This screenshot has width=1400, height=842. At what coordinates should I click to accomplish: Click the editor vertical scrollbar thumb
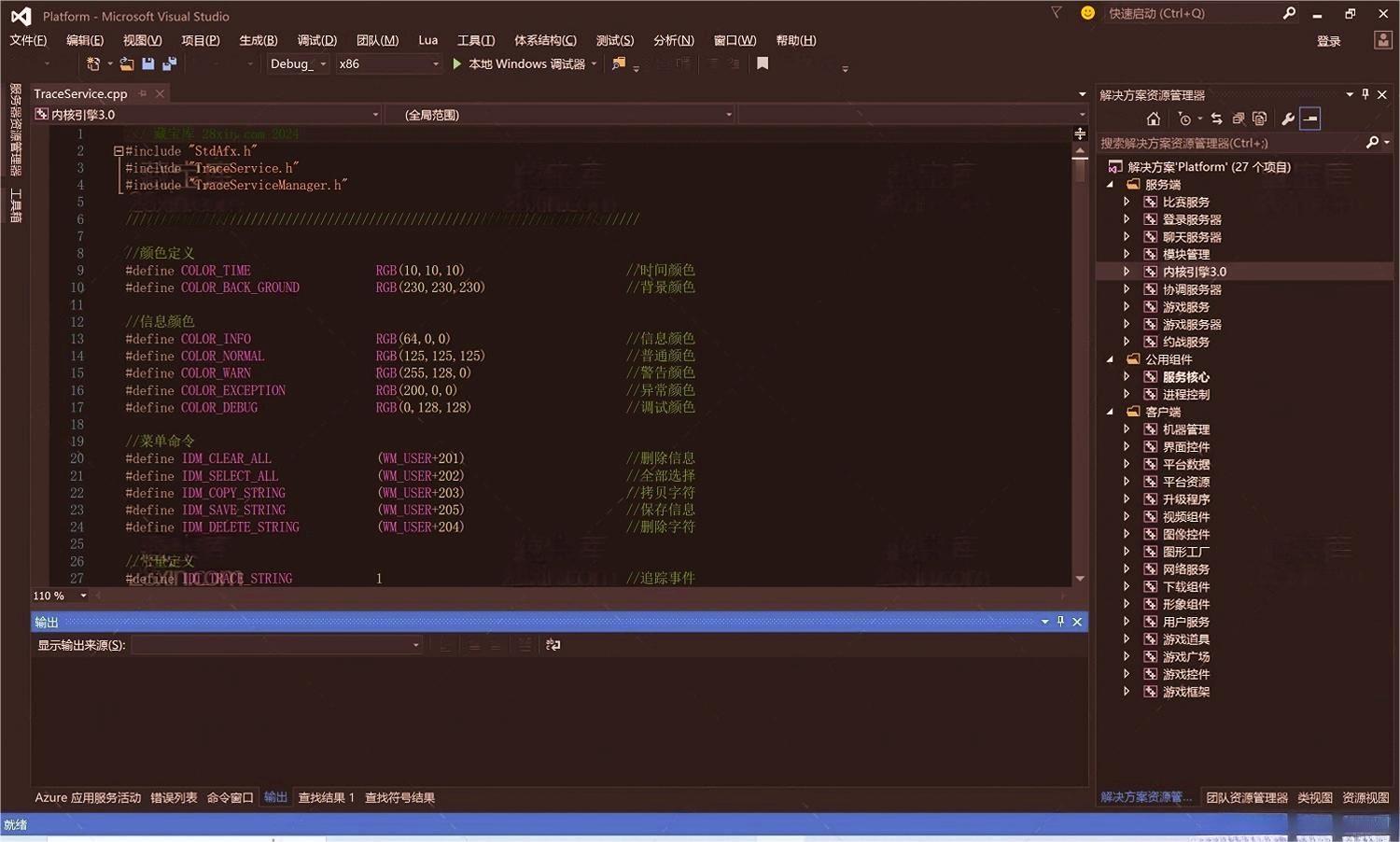coord(1080,171)
